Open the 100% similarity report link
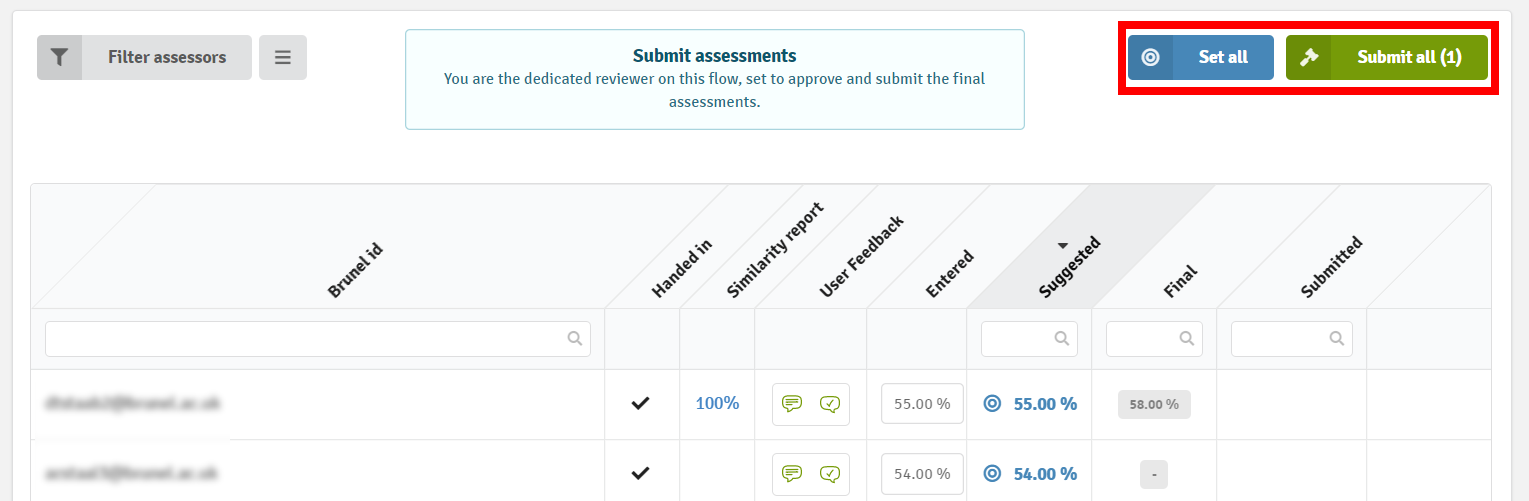This screenshot has height=501, width=1529. tap(717, 404)
